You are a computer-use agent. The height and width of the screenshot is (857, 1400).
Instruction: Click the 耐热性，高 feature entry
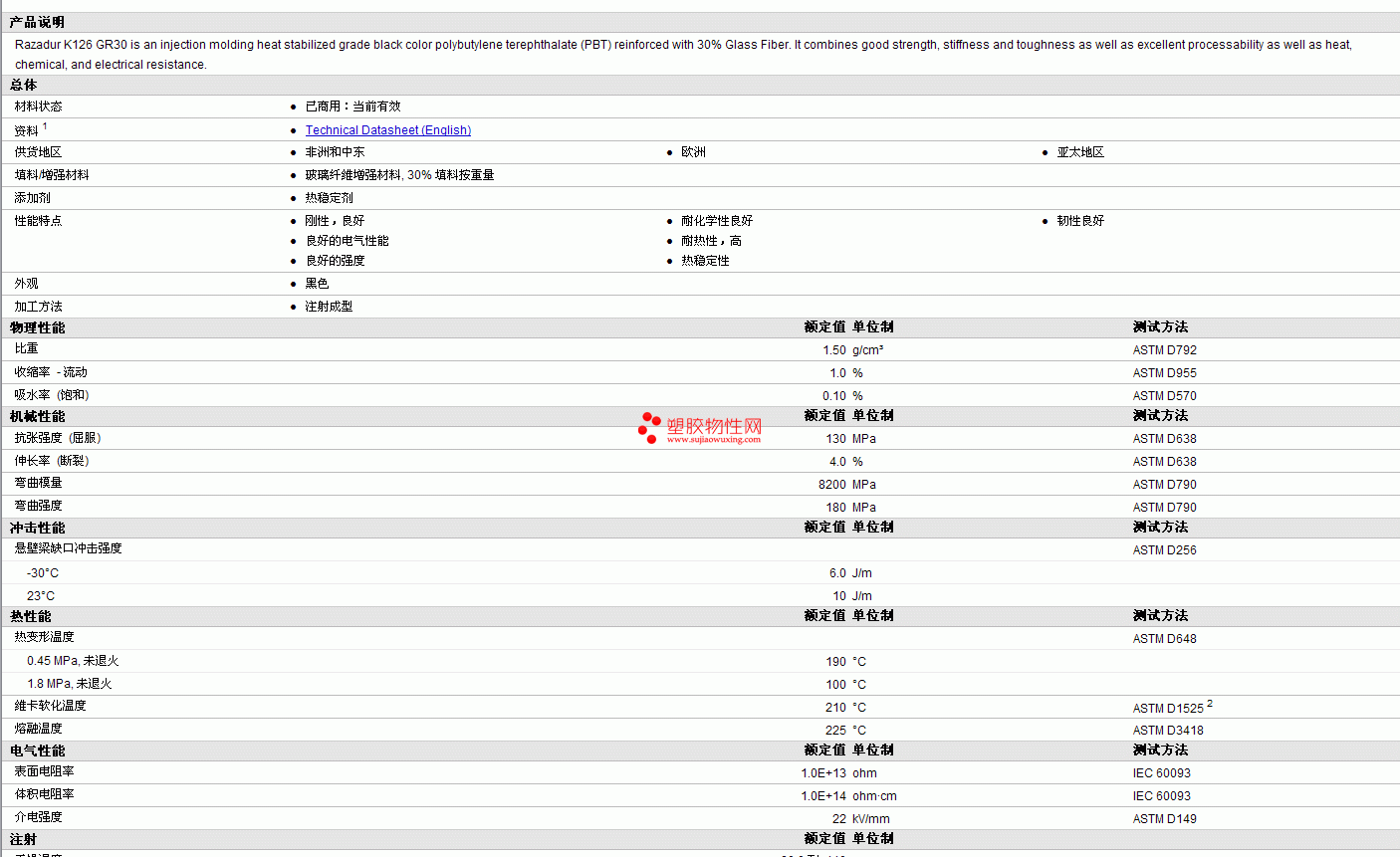pos(711,241)
